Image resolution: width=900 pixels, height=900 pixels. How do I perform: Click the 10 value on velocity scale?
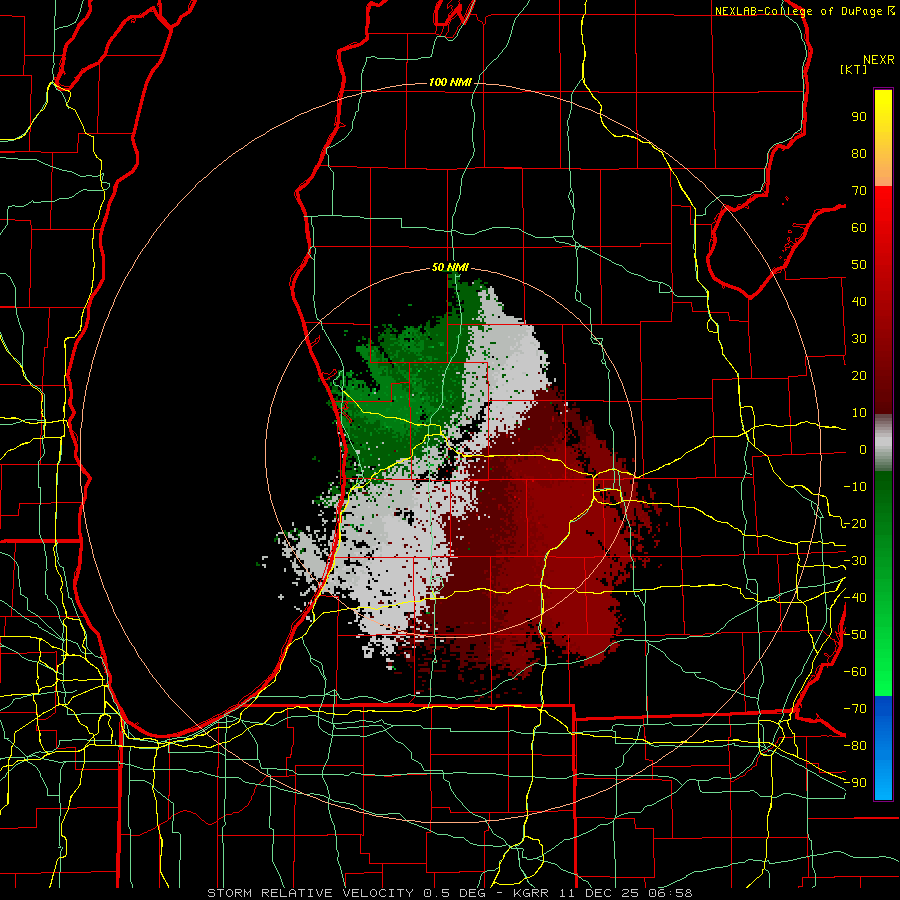pyautogui.click(x=859, y=413)
